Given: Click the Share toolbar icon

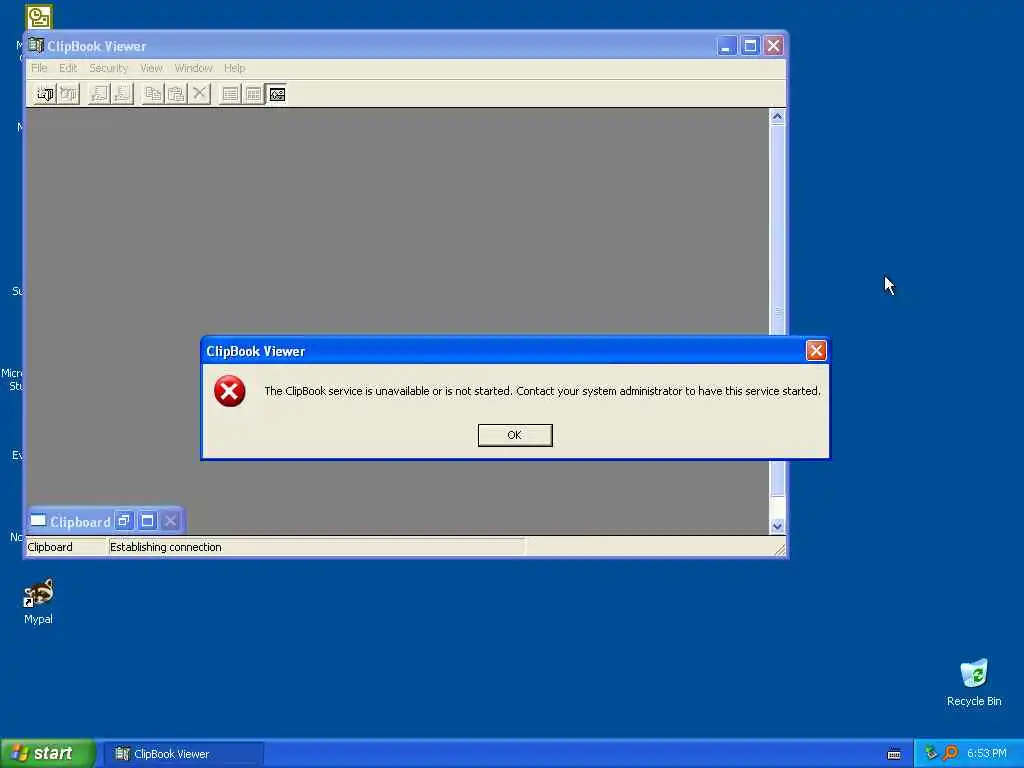Looking at the screenshot, I should click(99, 95).
